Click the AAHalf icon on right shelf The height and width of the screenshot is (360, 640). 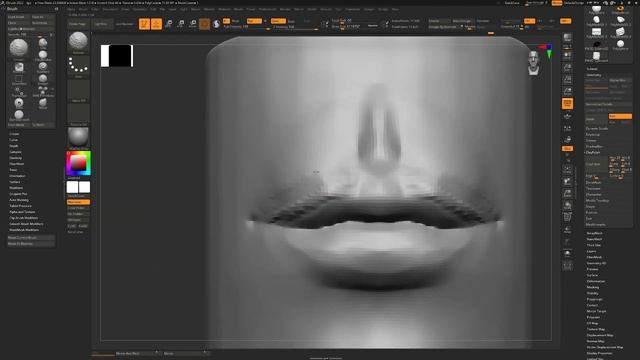567,91
